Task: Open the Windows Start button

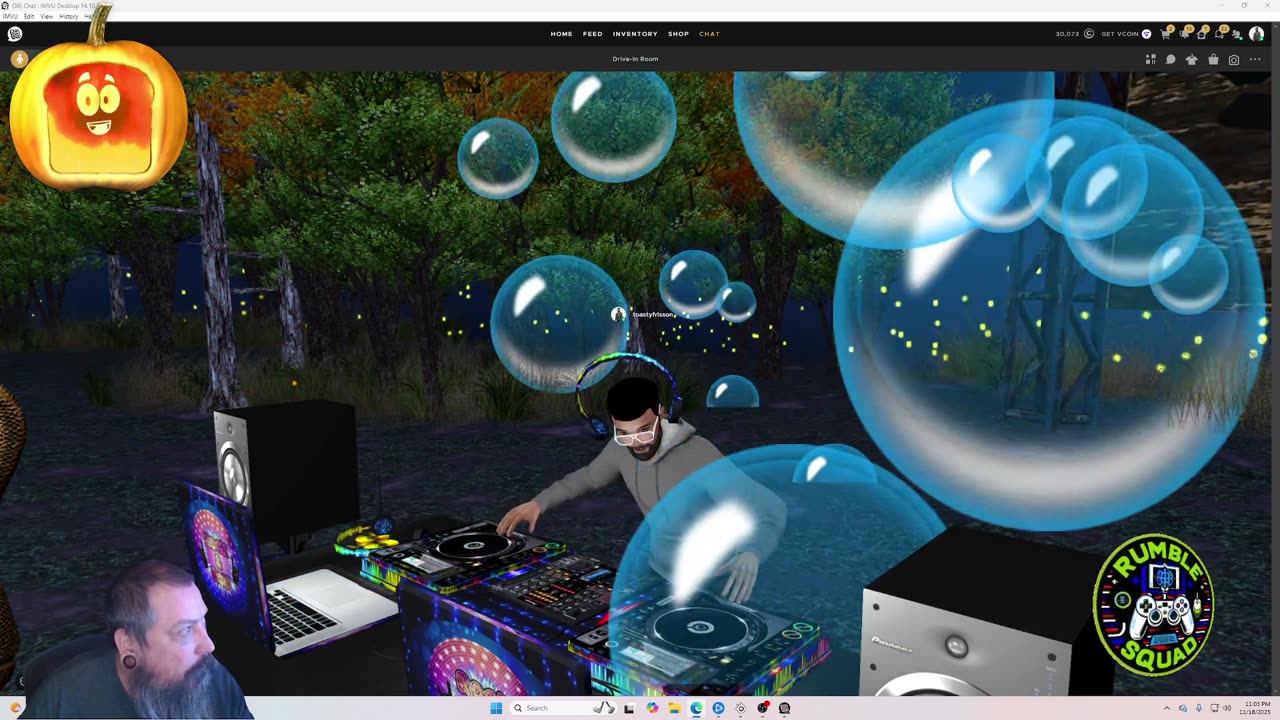Action: 496,708
